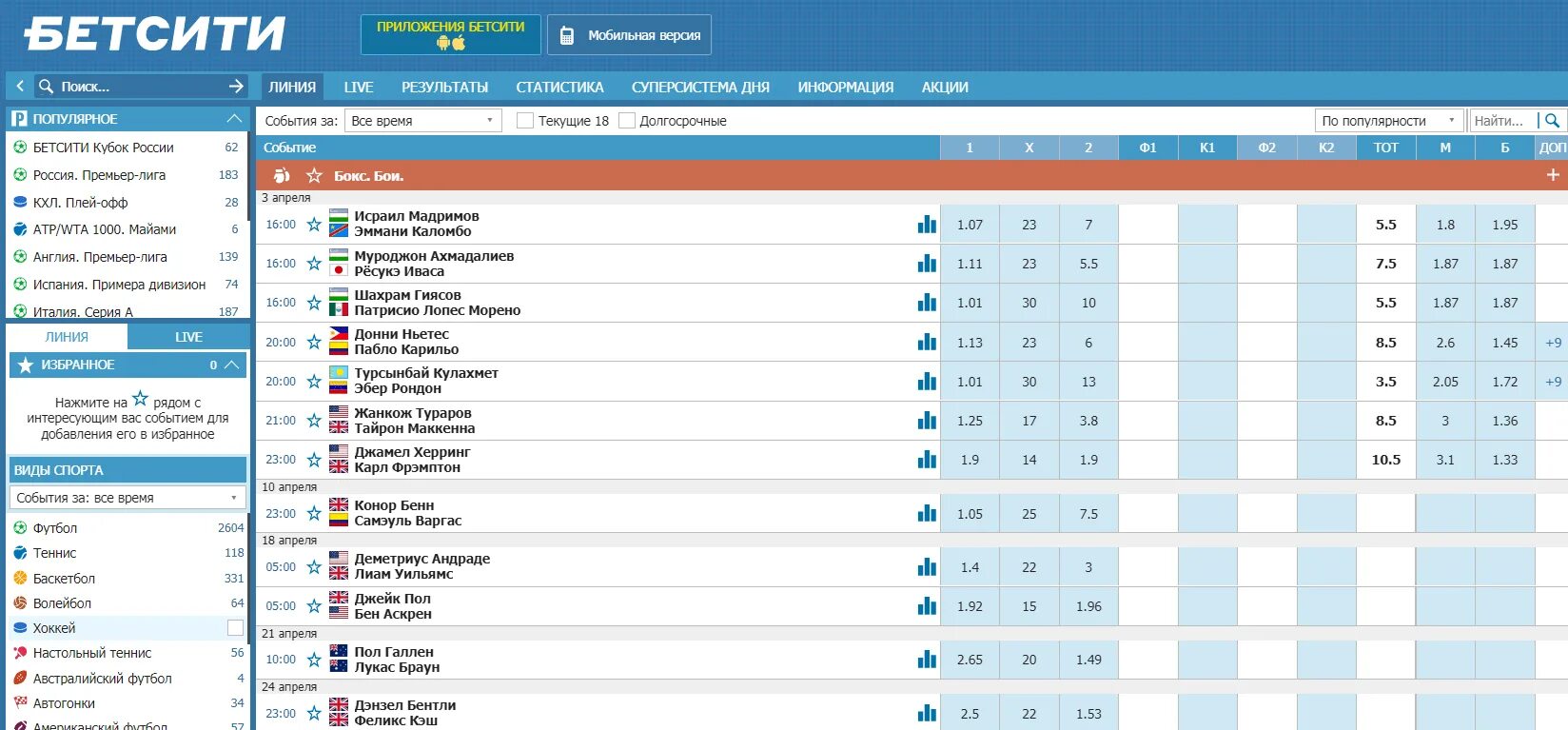Click the Теннис icon in sports list
Viewport: 1568px width, 730px height.
tap(20, 553)
